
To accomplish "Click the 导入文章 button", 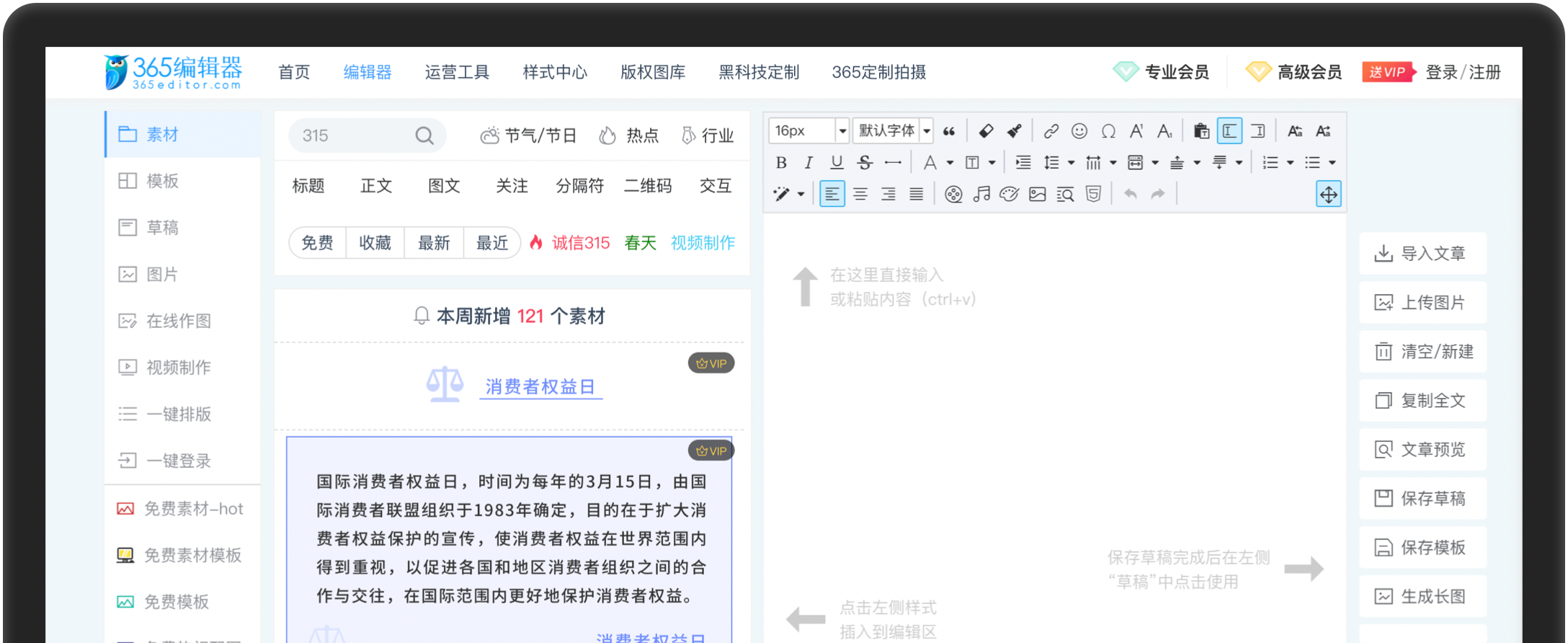I will (1422, 254).
